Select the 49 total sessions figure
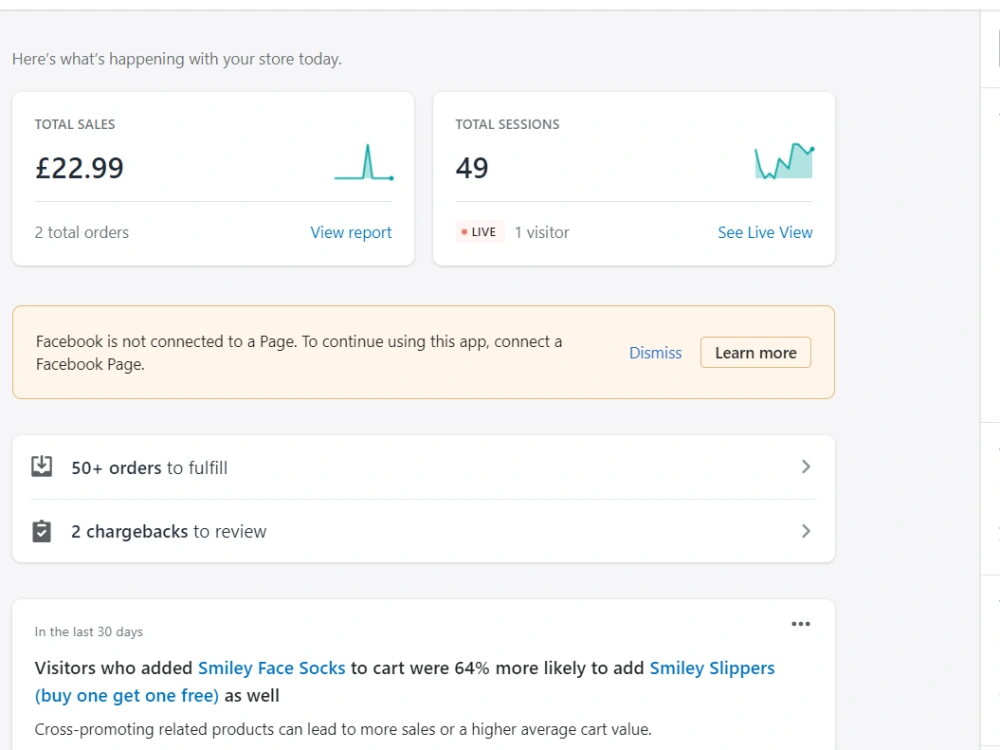This screenshot has width=1000, height=750. [x=472, y=168]
